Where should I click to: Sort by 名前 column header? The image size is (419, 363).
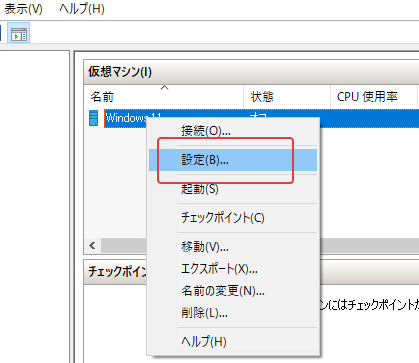point(164,97)
